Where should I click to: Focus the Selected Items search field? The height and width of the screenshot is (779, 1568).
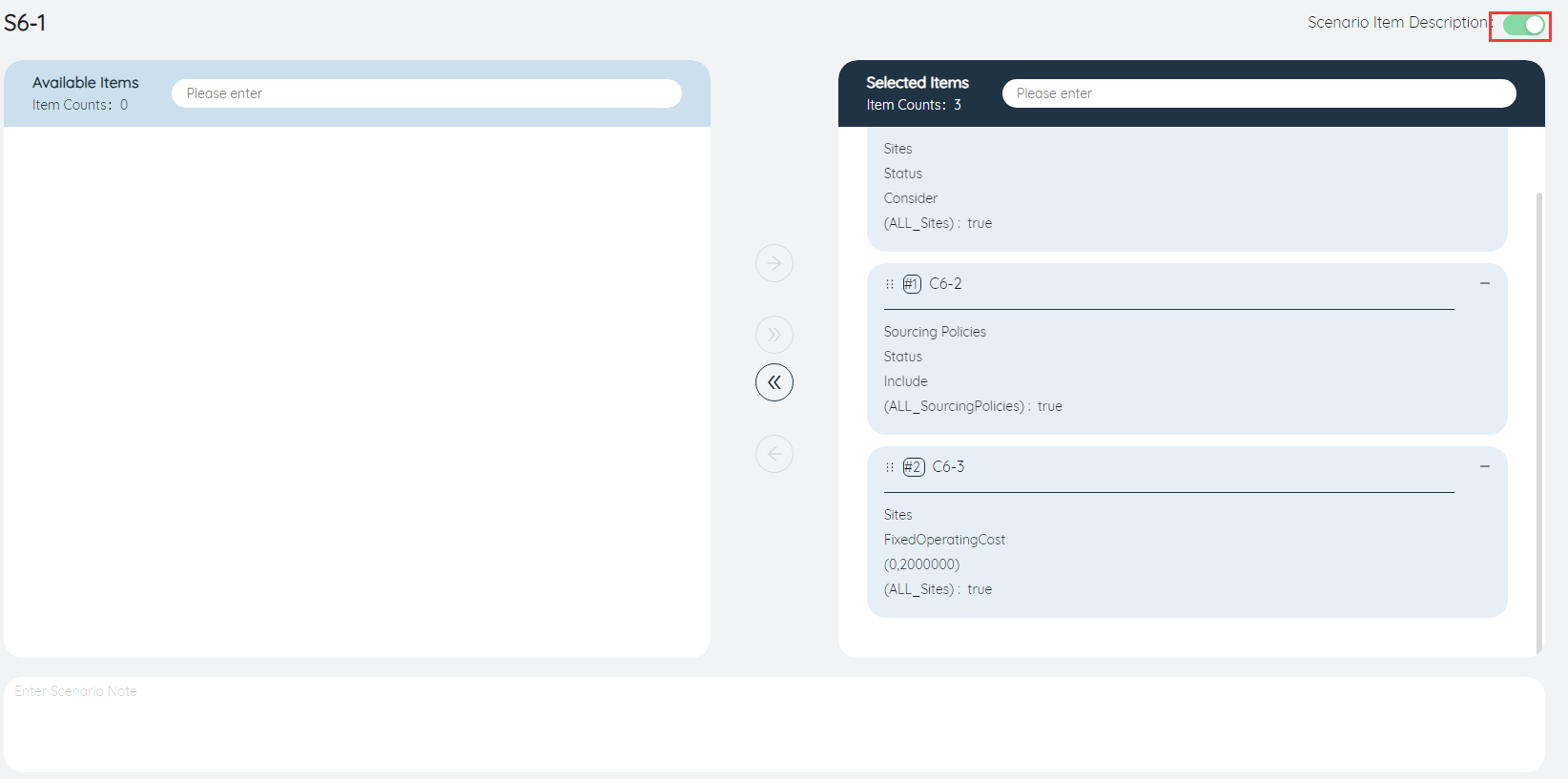(x=1259, y=93)
